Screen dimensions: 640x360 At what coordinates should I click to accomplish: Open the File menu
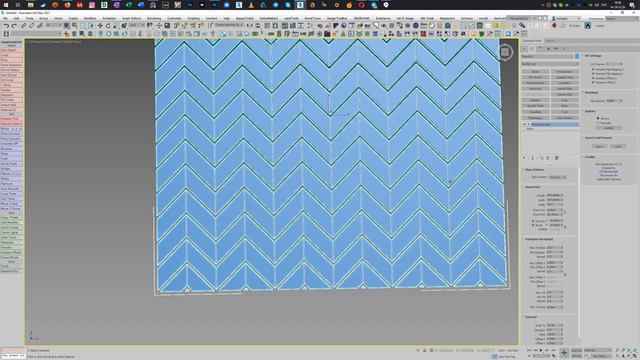click(x=5, y=18)
